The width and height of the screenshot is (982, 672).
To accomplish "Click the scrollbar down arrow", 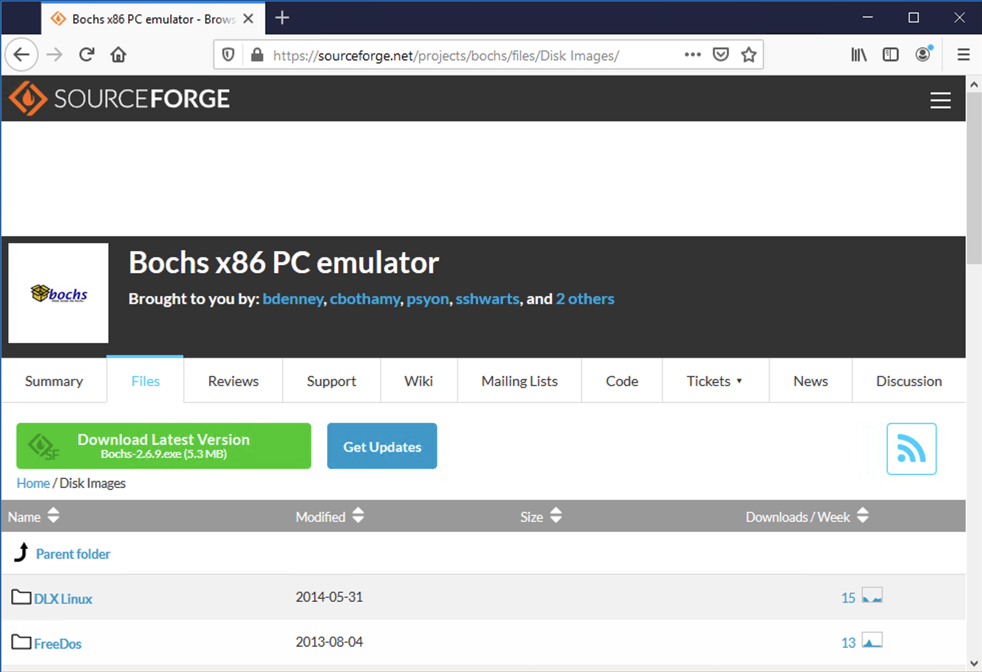I will [974, 663].
